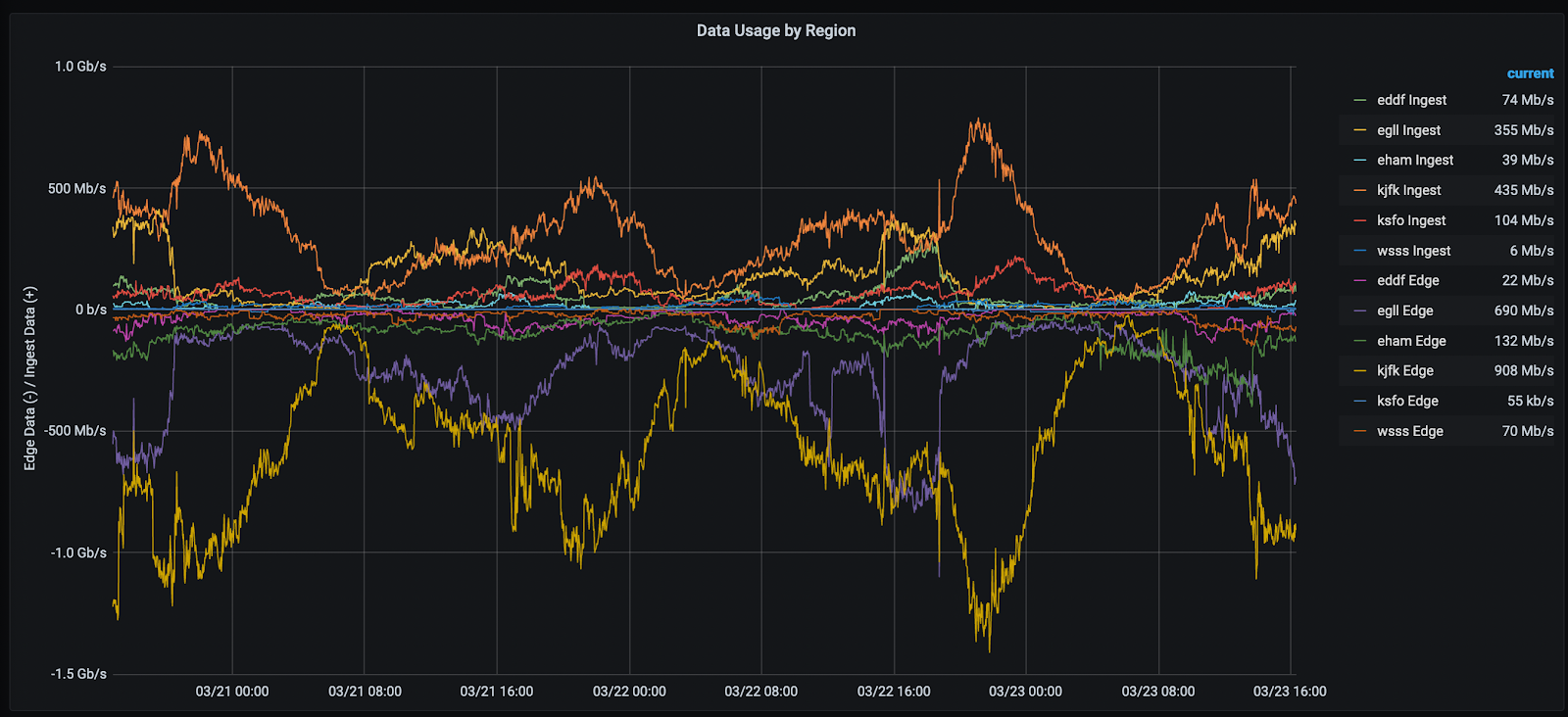Open color picker for kjfk Edge swatch

pos(1359,370)
